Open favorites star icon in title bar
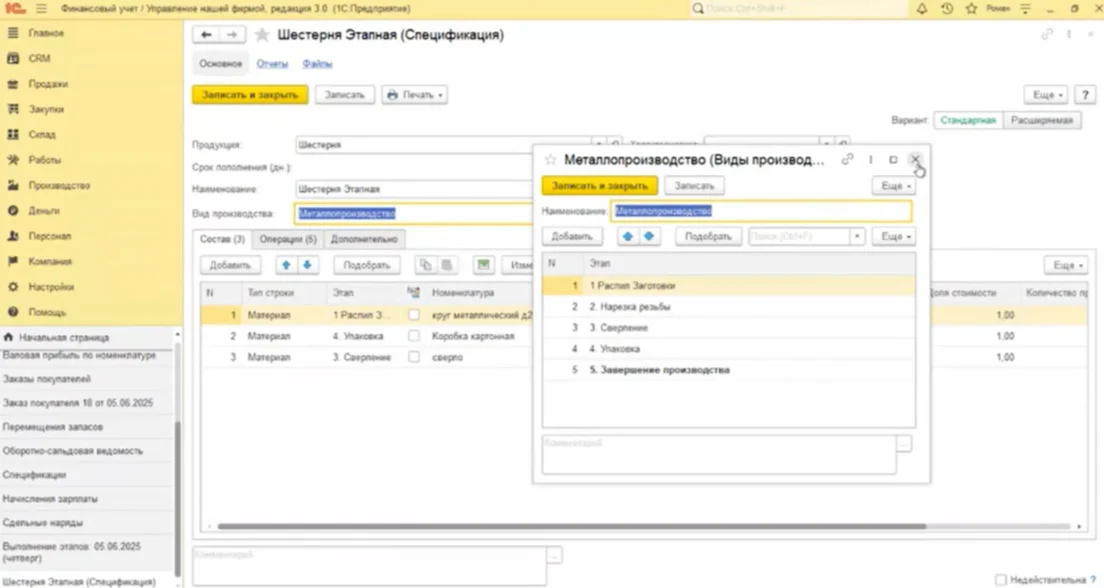The height and width of the screenshot is (588, 1104). (x=972, y=8)
